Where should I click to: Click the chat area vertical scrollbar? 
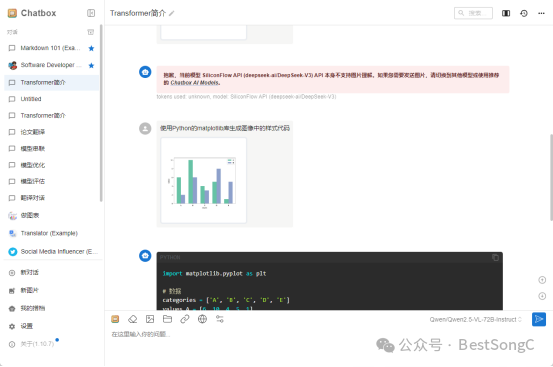(x=551, y=177)
